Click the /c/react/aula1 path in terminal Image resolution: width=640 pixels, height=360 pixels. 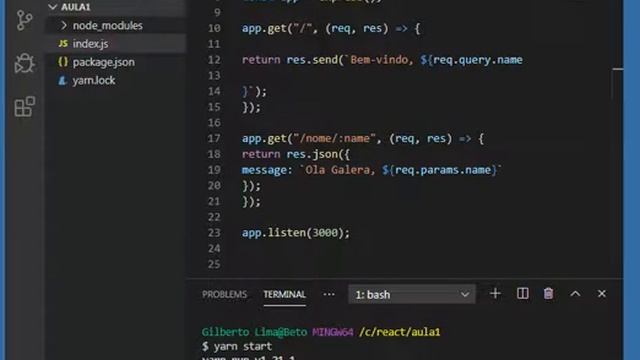(400, 332)
